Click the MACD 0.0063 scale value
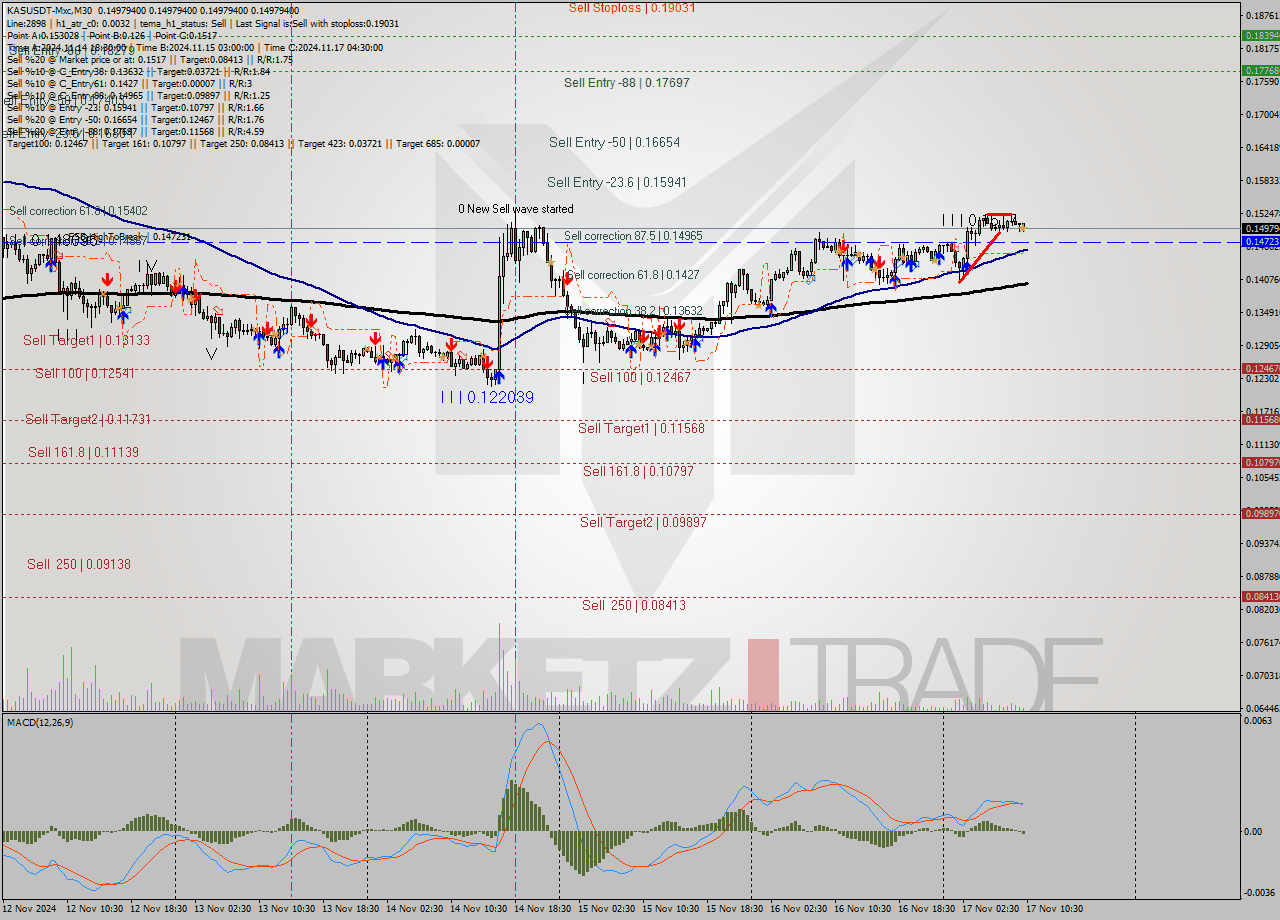The image size is (1280, 920). tap(1257, 720)
